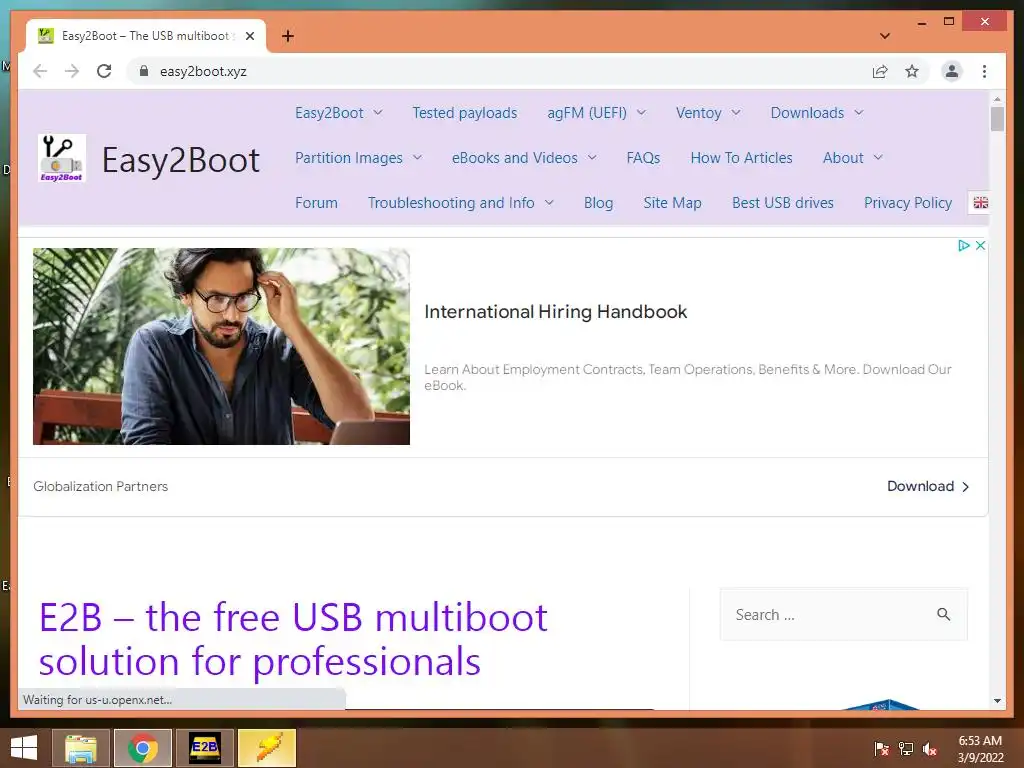Click the scrollbar down arrow
This screenshot has width=1024, height=768.
click(997, 701)
